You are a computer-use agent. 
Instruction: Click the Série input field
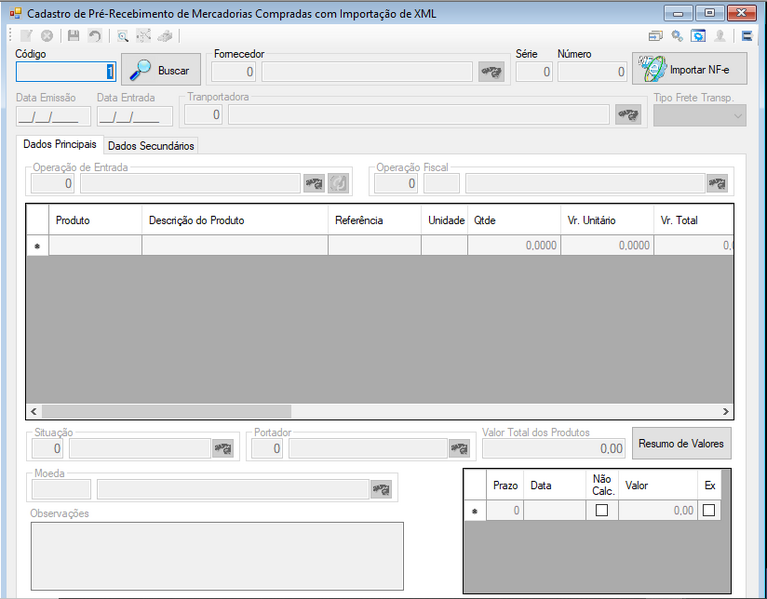534,72
